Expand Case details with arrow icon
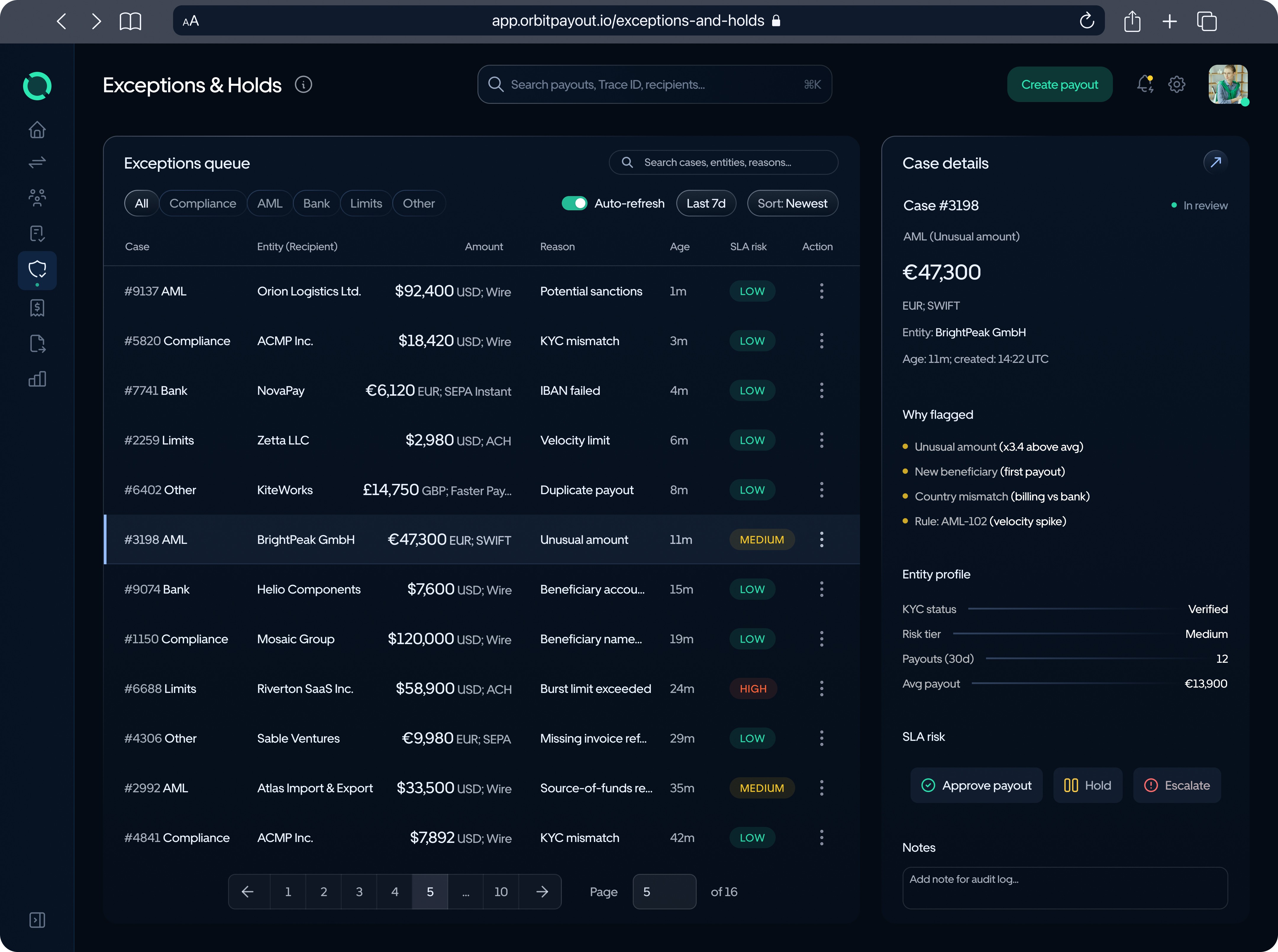Screen dimensions: 1278x952 [x=1215, y=162]
